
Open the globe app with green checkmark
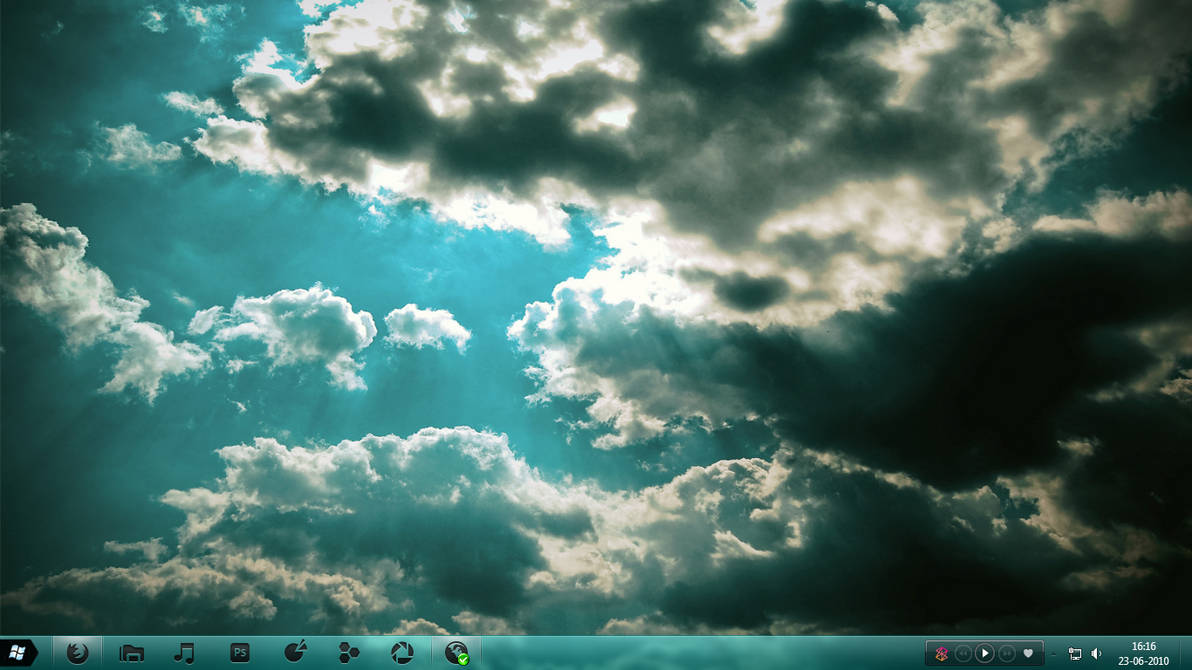tap(457, 653)
